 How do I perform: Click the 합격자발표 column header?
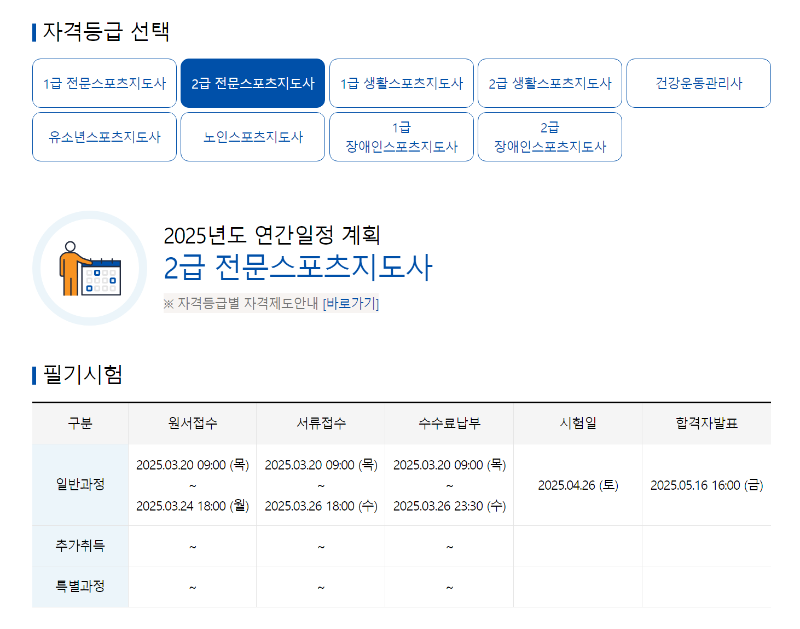pos(707,423)
